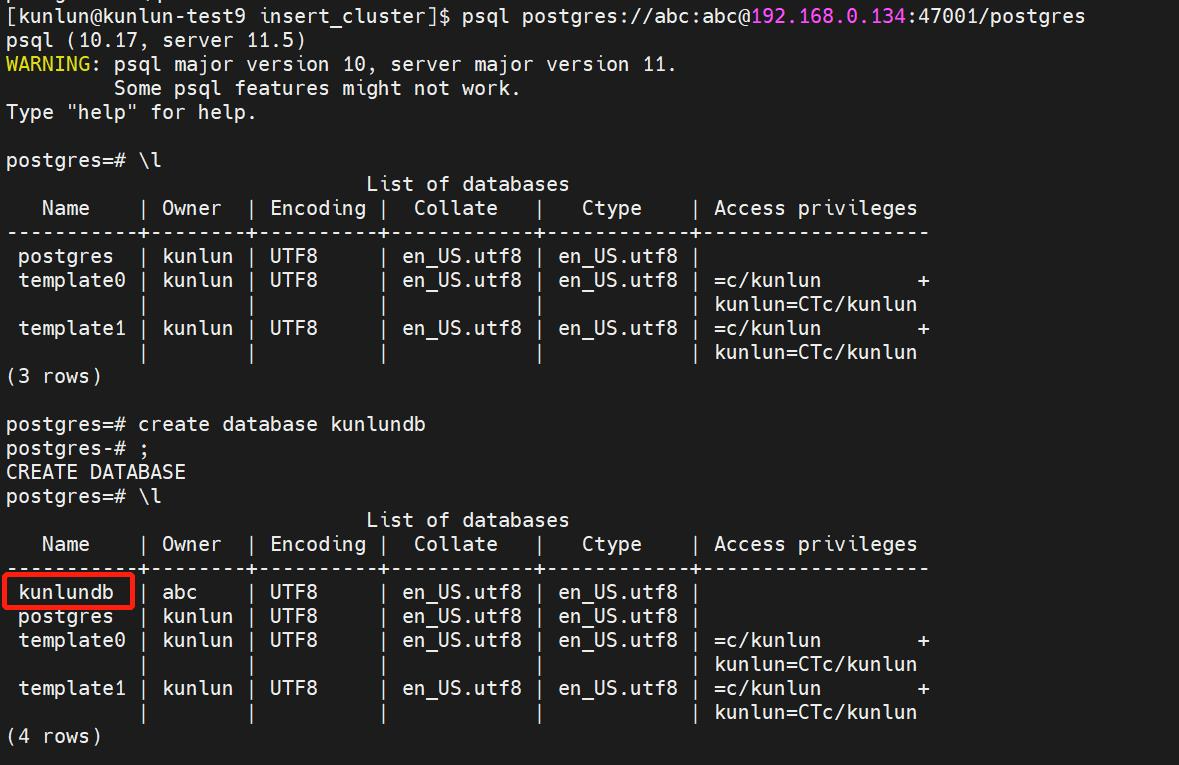The image size is (1179, 765).
Task: Click the magenta IP address 192.168.0.134
Action: click(830, 16)
